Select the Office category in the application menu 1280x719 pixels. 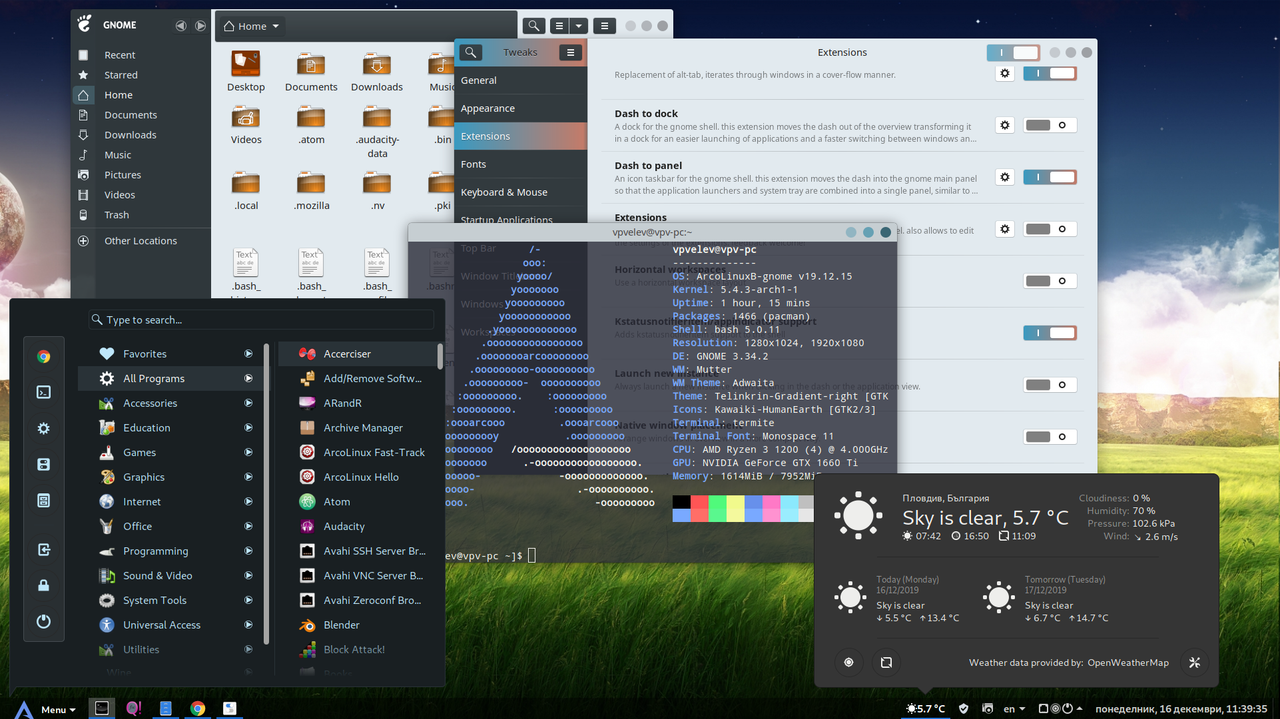pos(171,526)
